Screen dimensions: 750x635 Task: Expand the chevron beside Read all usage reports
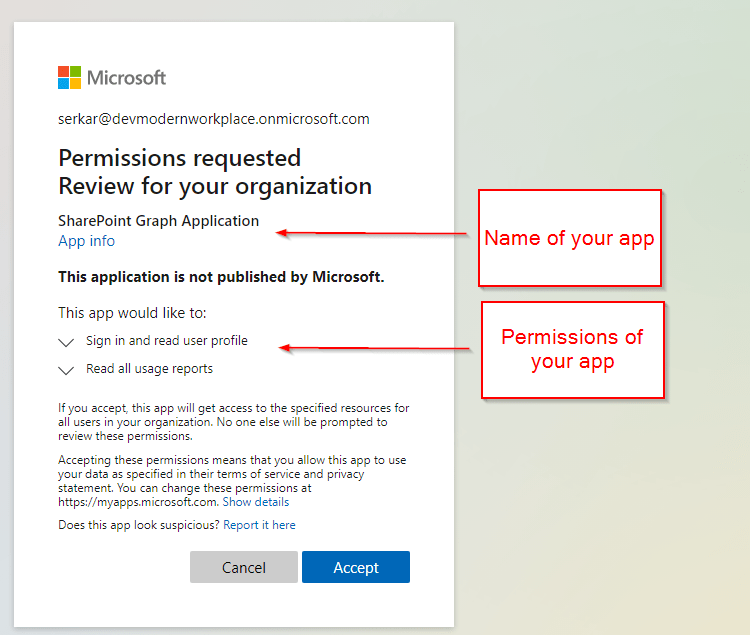pos(67,370)
